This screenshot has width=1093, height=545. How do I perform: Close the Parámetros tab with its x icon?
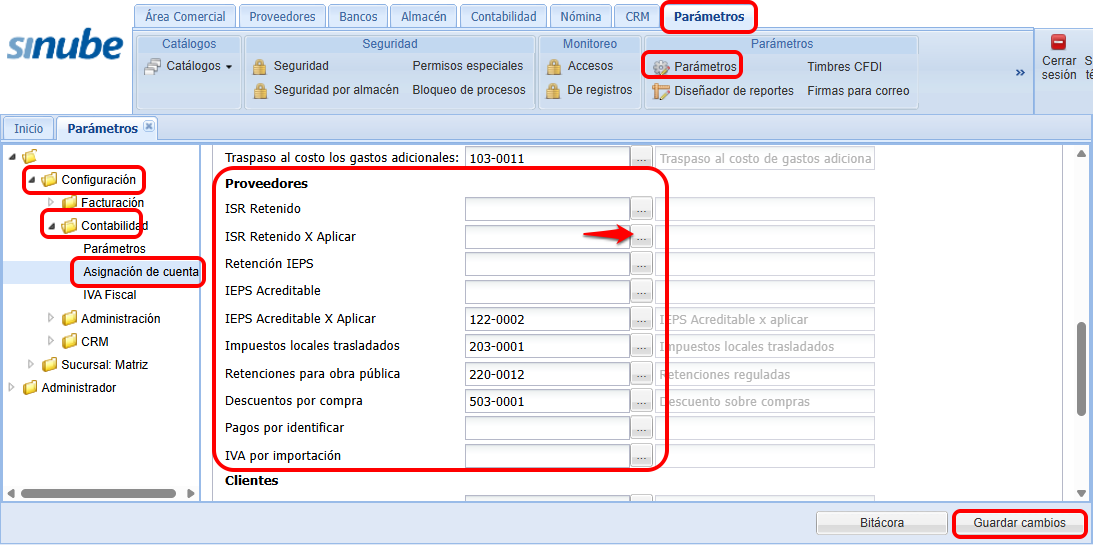(x=148, y=126)
